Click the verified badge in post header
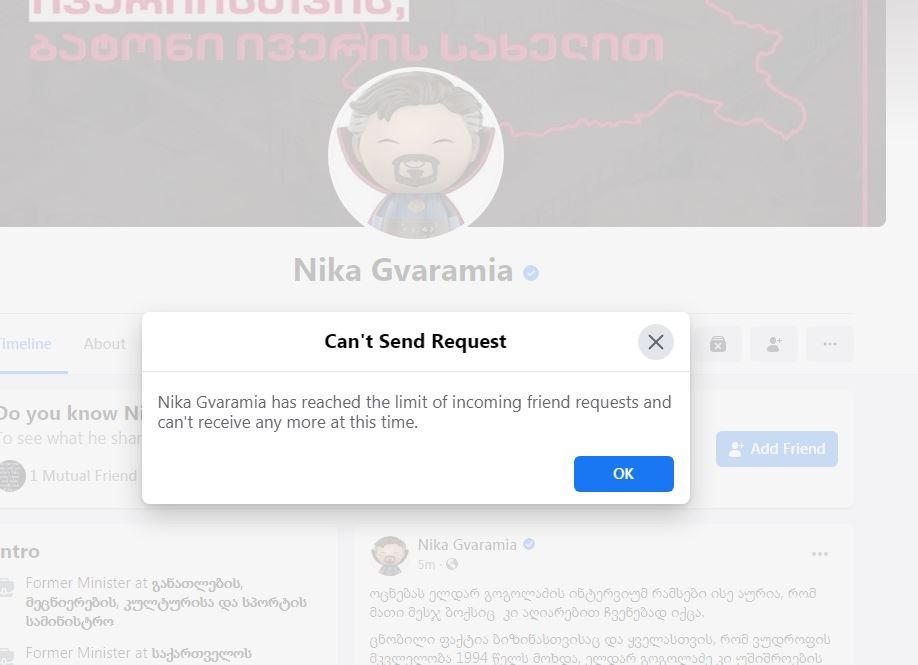Screen dimensions: 918x665 pos(529,544)
